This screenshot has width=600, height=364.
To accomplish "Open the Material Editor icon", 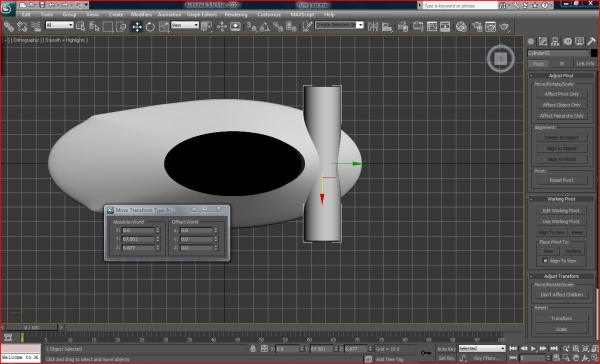I will [x=461, y=26].
